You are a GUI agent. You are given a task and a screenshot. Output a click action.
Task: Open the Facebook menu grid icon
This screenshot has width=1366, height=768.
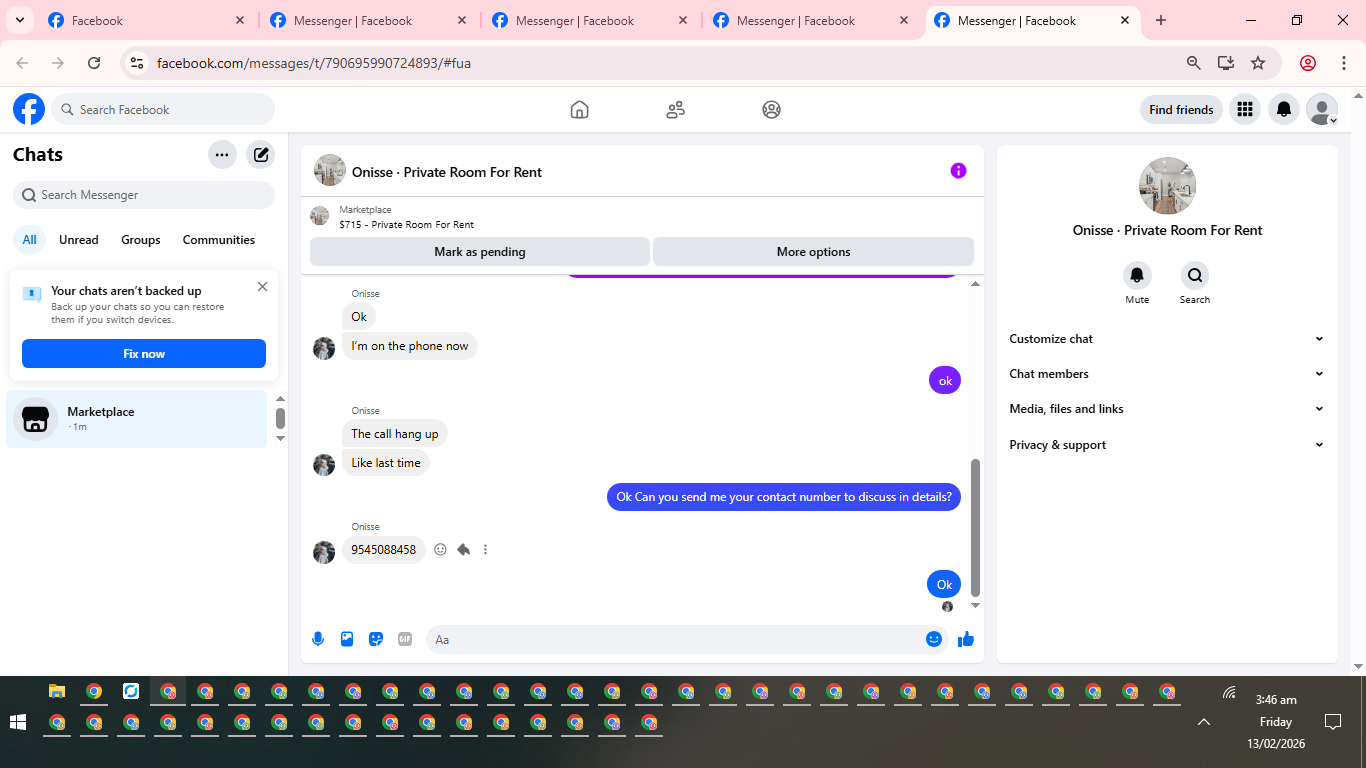(1244, 109)
